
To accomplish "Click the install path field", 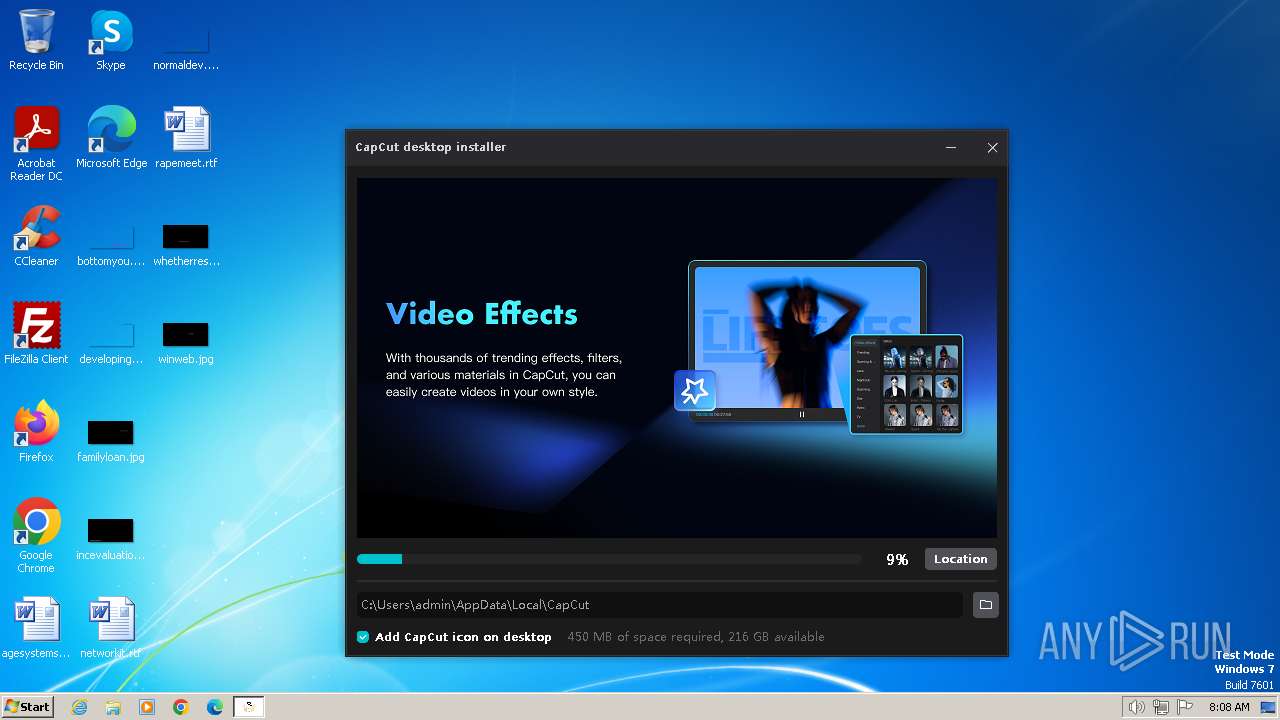I will tap(660, 605).
